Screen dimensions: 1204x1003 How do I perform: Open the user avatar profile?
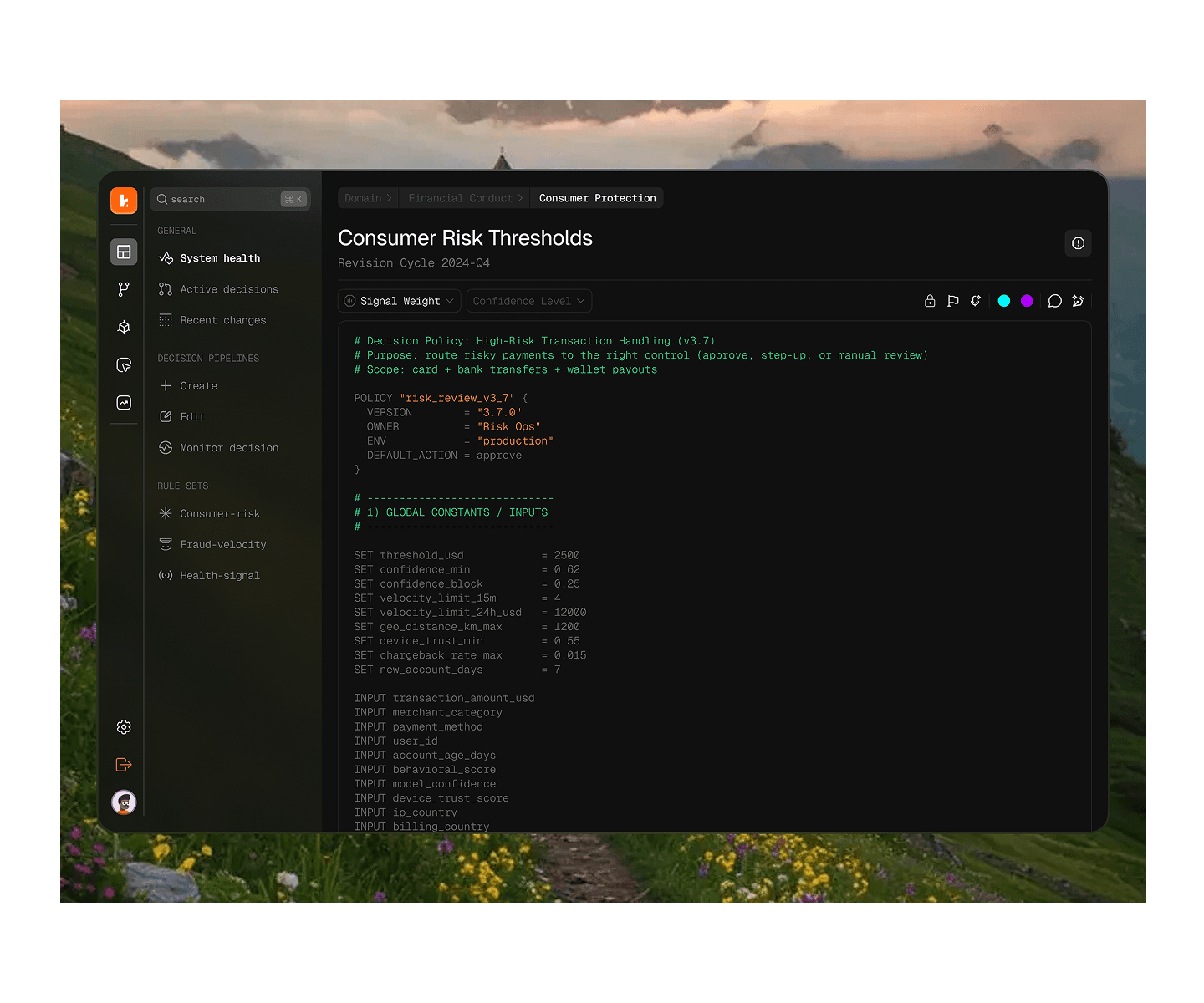click(124, 802)
